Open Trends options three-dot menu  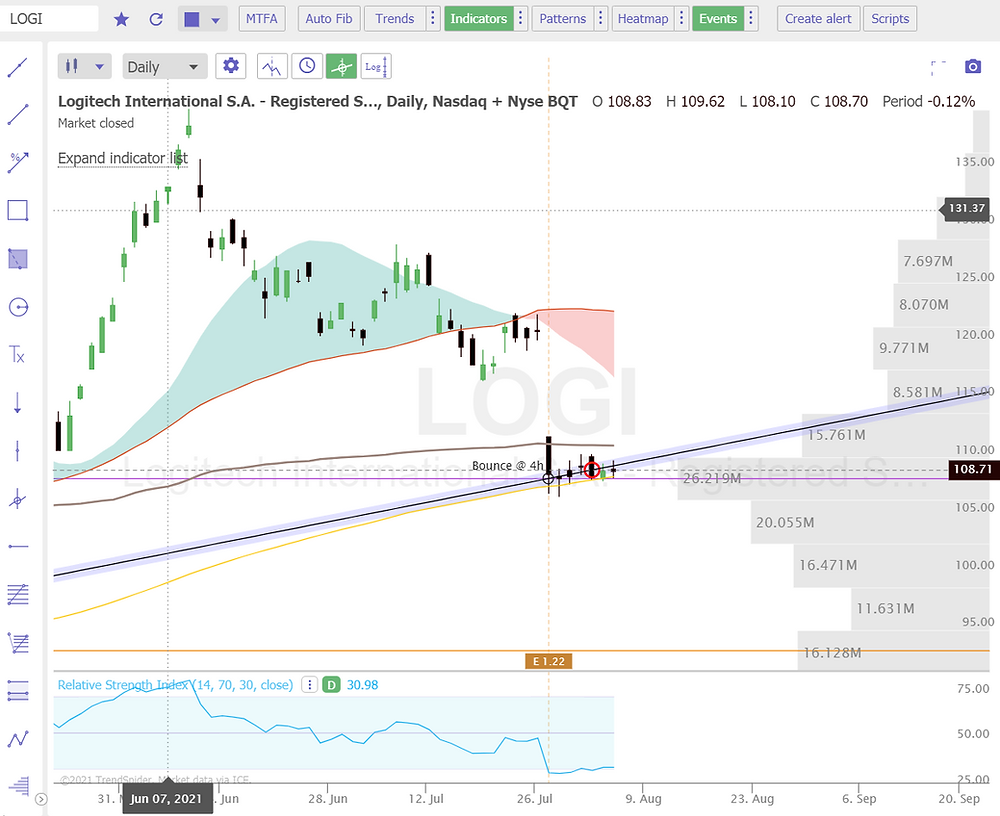(x=433, y=19)
